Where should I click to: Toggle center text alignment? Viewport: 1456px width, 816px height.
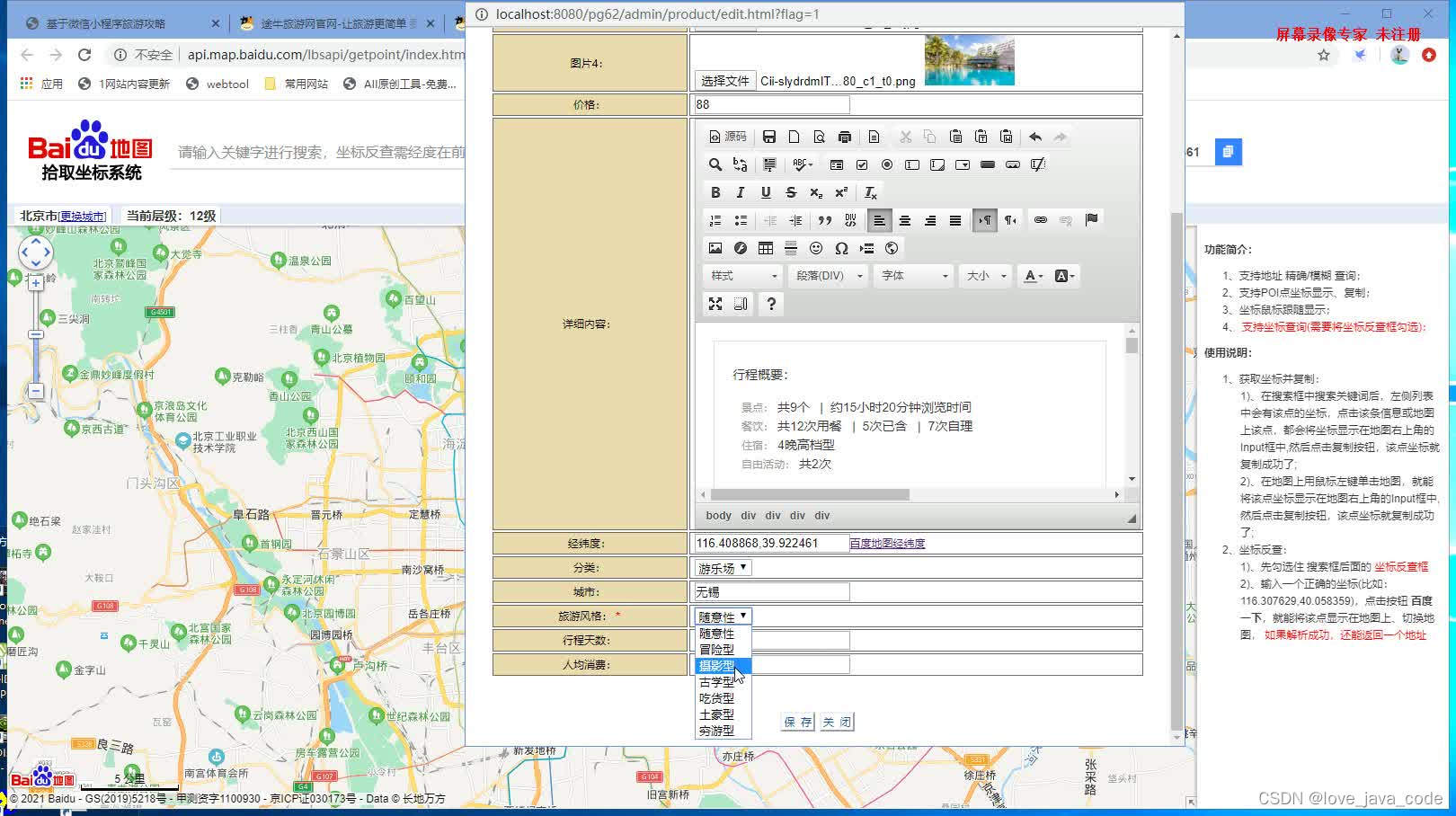[x=904, y=220]
